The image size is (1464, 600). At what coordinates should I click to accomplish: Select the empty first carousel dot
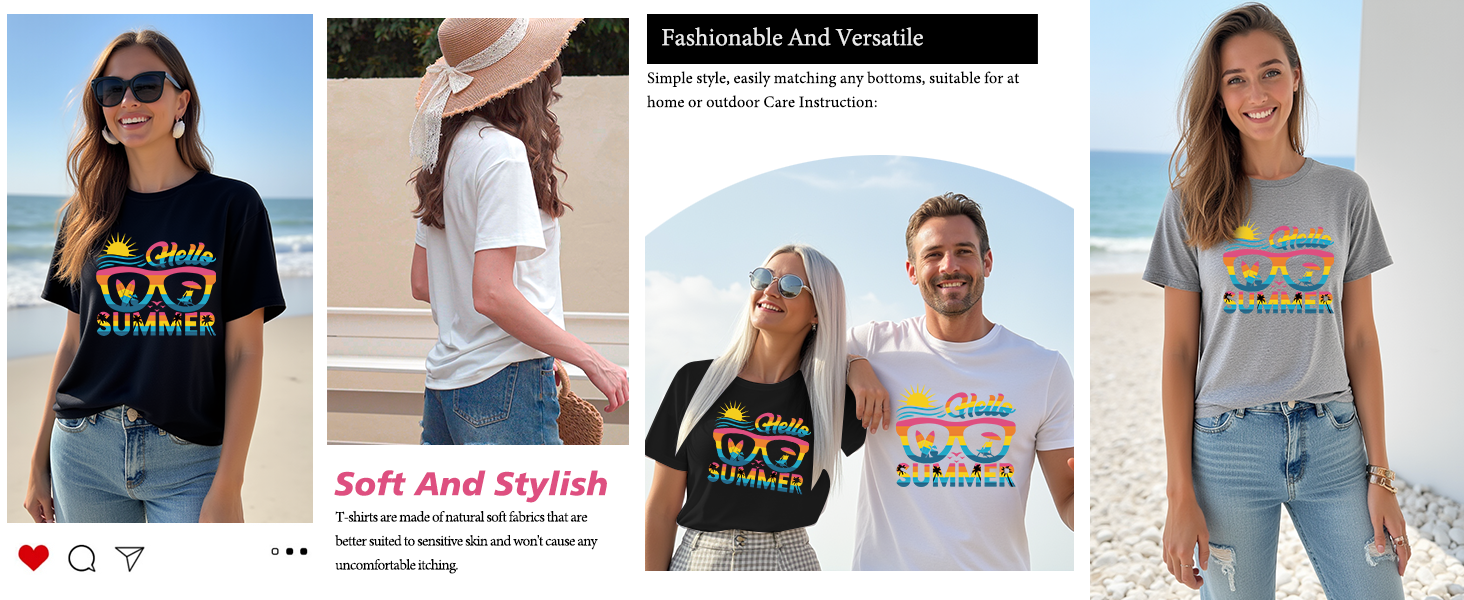click(275, 551)
